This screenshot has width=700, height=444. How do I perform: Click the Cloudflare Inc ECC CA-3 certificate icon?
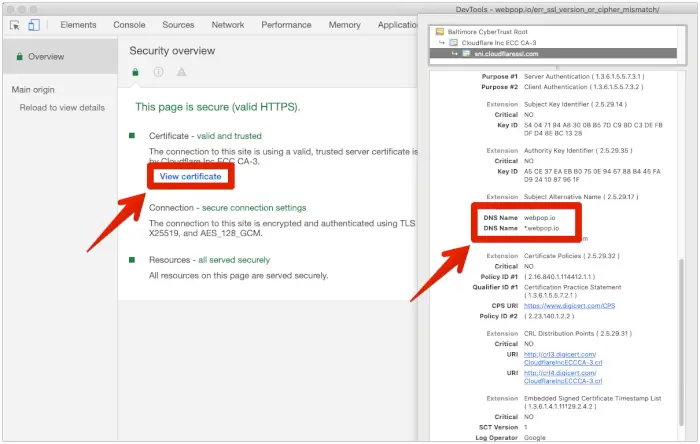pos(454,42)
